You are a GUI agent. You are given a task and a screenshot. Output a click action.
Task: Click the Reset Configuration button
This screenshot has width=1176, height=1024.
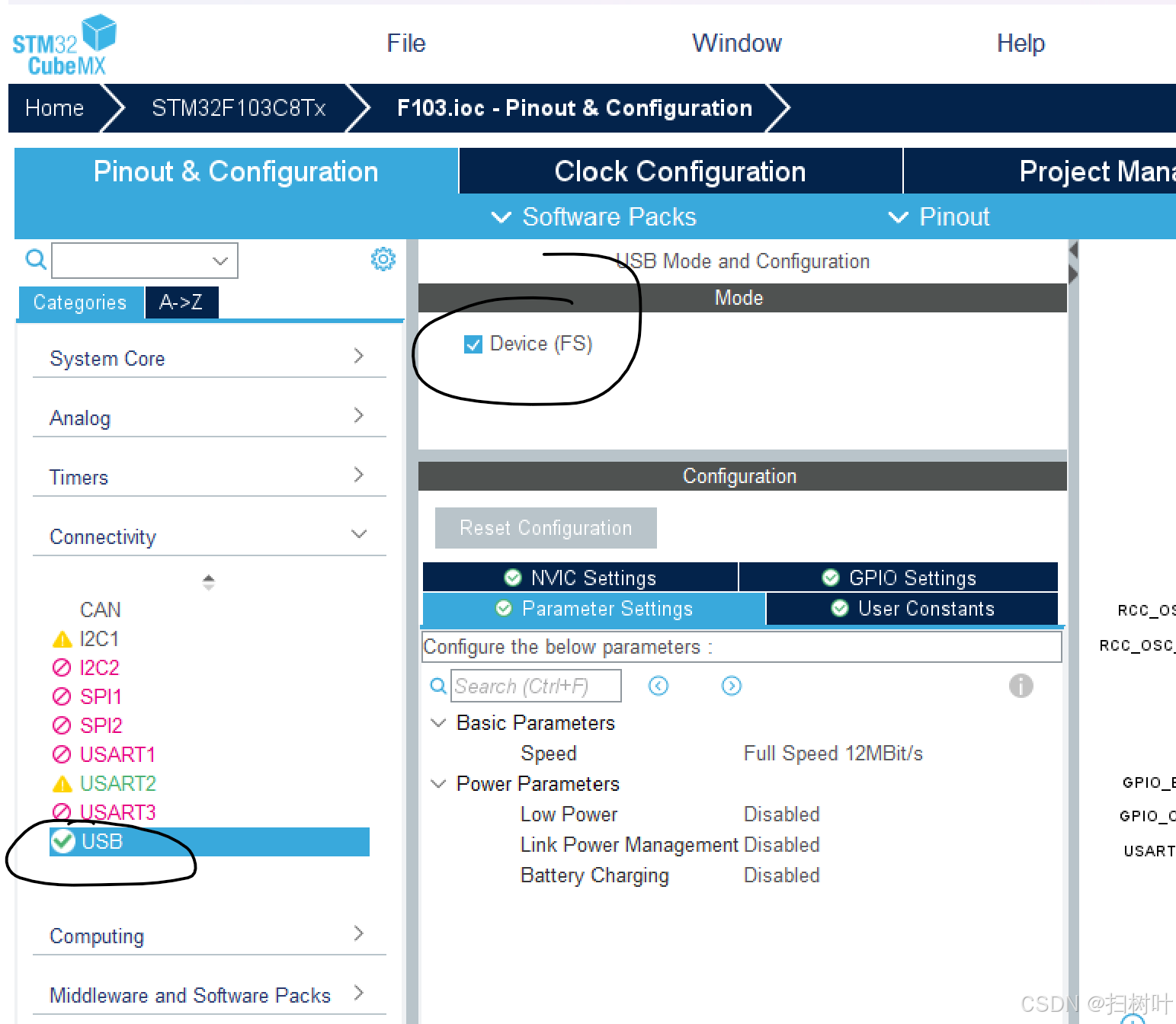pyautogui.click(x=546, y=528)
